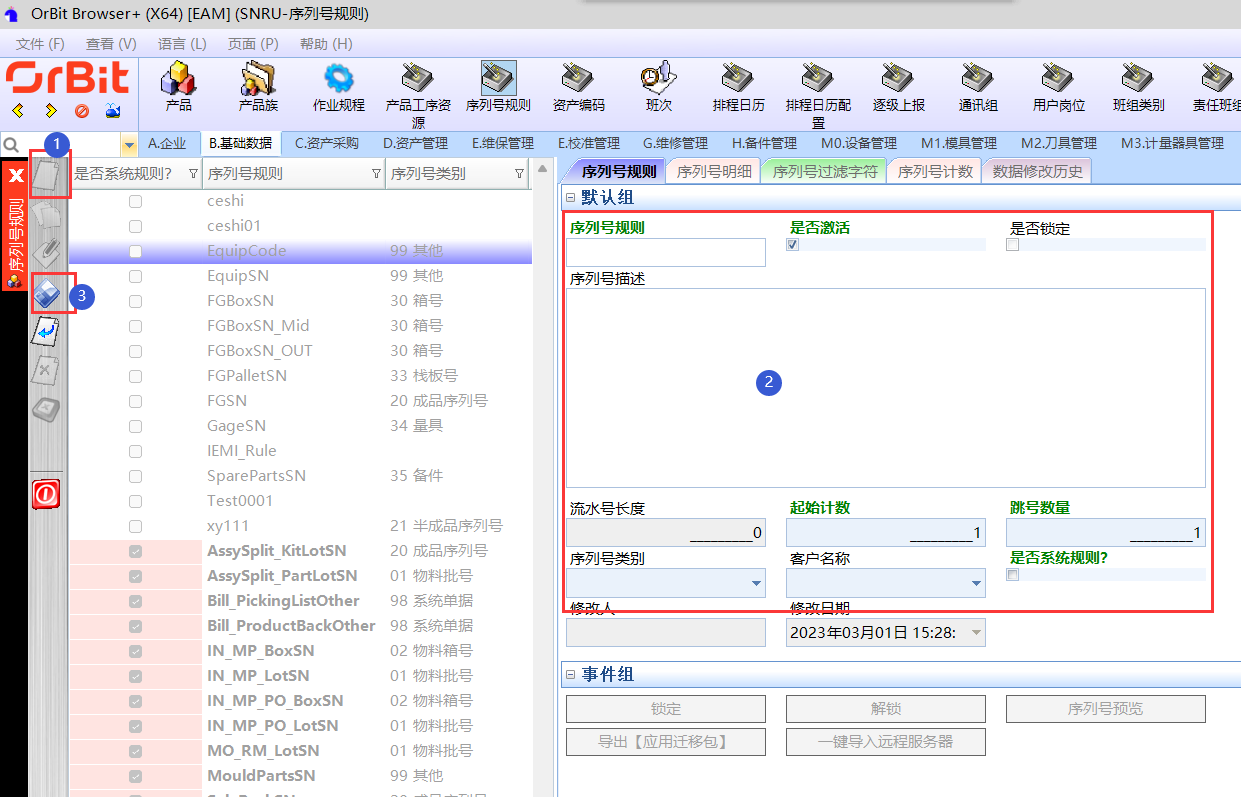Open 资产编码 toolbar icon
The image size is (1241, 797).
click(x=578, y=87)
